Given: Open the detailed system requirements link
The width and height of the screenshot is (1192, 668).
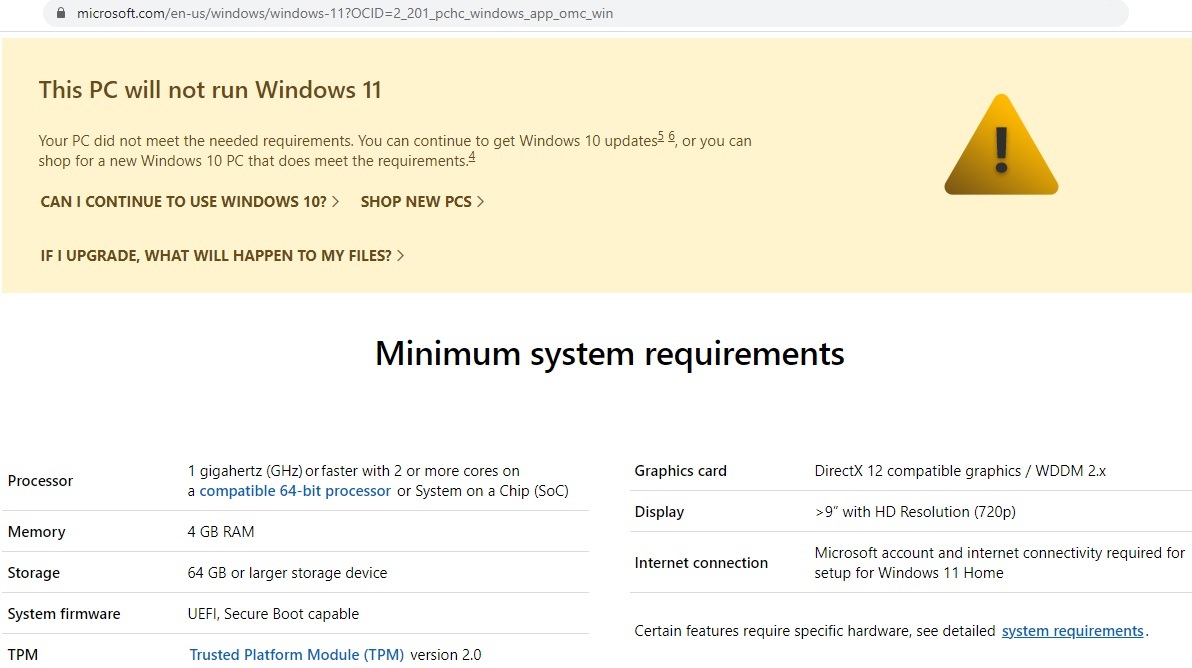Looking at the screenshot, I should pyautogui.click(x=1072, y=631).
